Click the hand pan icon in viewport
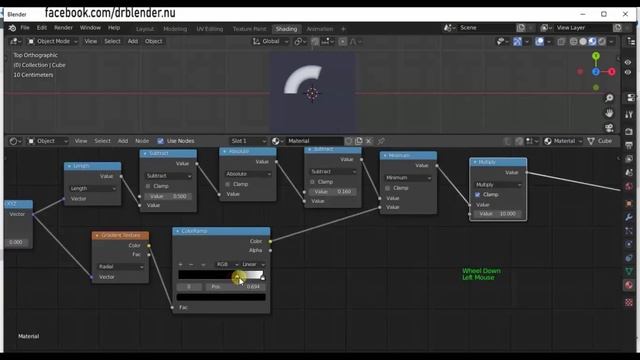The height and width of the screenshot is (360, 640). pyautogui.click(x=609, y=113)
